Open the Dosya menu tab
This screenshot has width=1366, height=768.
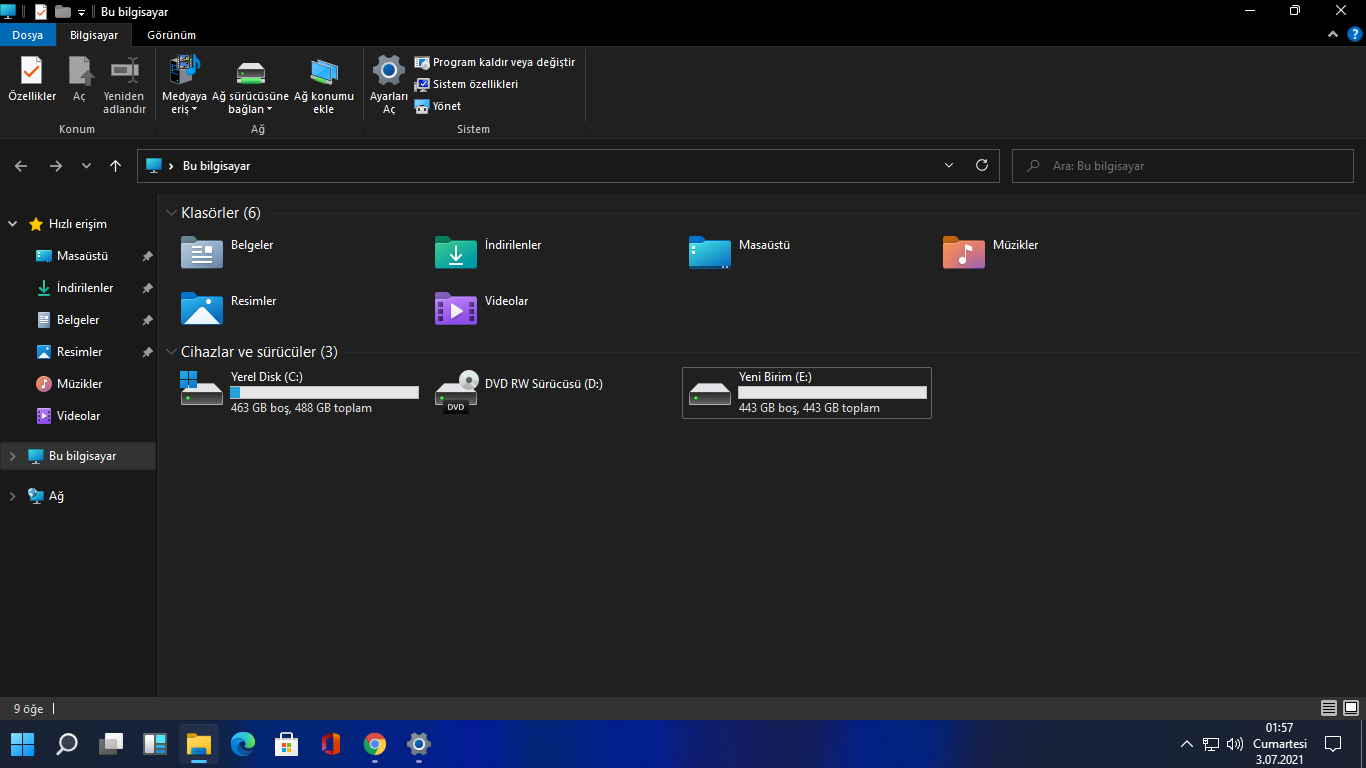[x=27, y=35]
